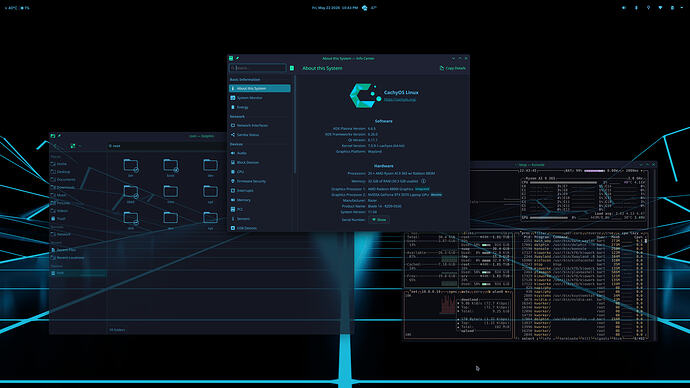The width and height of the screenshot is (690, 388).
Task: Select PCI in the Devices list
Action: pyautogui.click(x=260, y=209)
